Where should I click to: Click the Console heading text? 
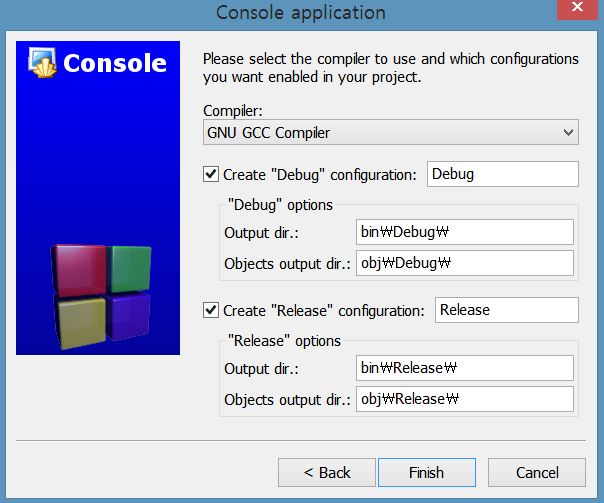[x=115, y=63]
